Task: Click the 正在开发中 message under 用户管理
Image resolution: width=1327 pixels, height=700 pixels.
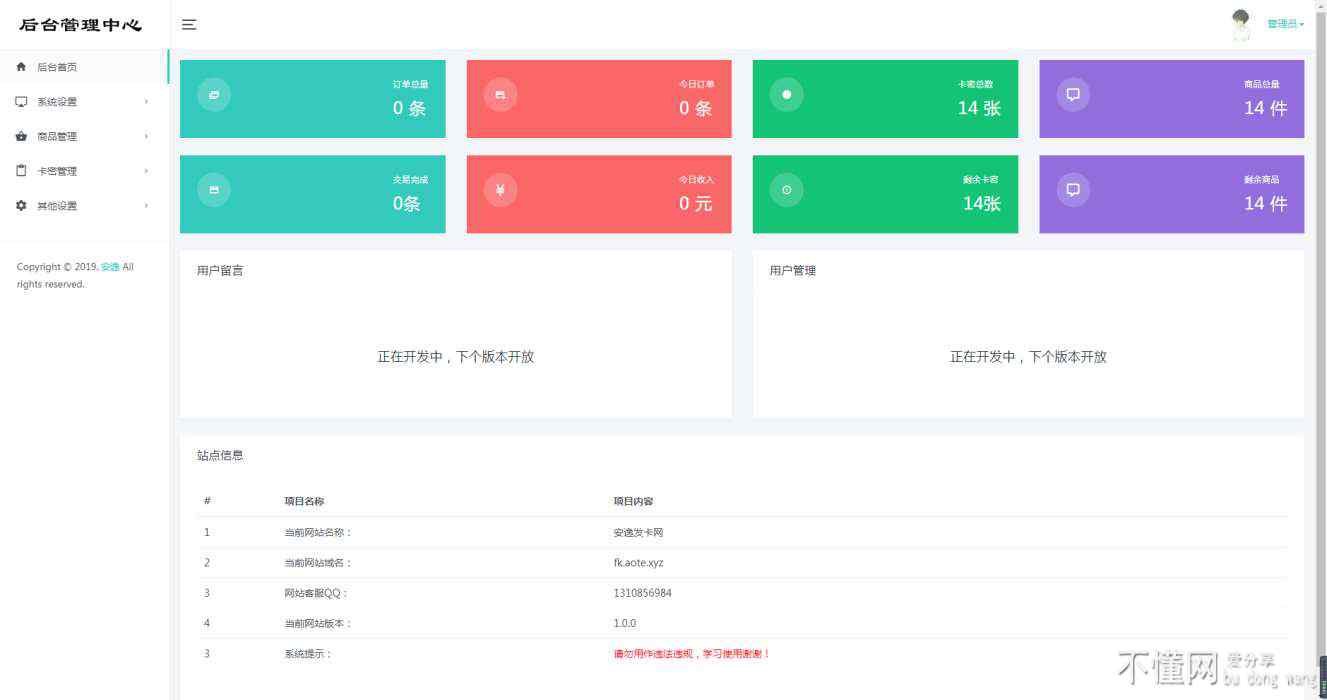Action: (x=1028, y=357)
